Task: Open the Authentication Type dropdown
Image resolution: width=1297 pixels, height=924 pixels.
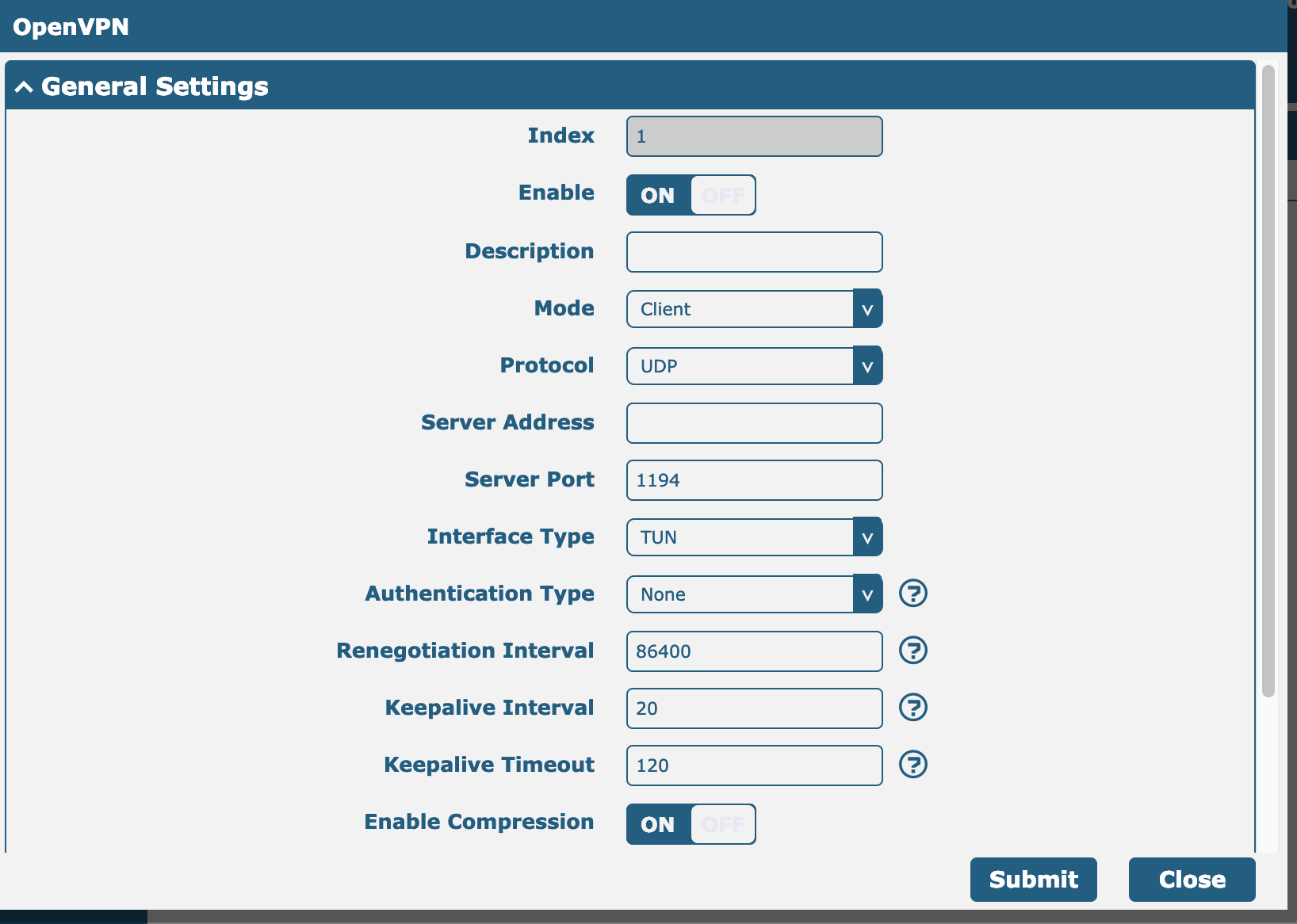Action: tap(754, 594)
